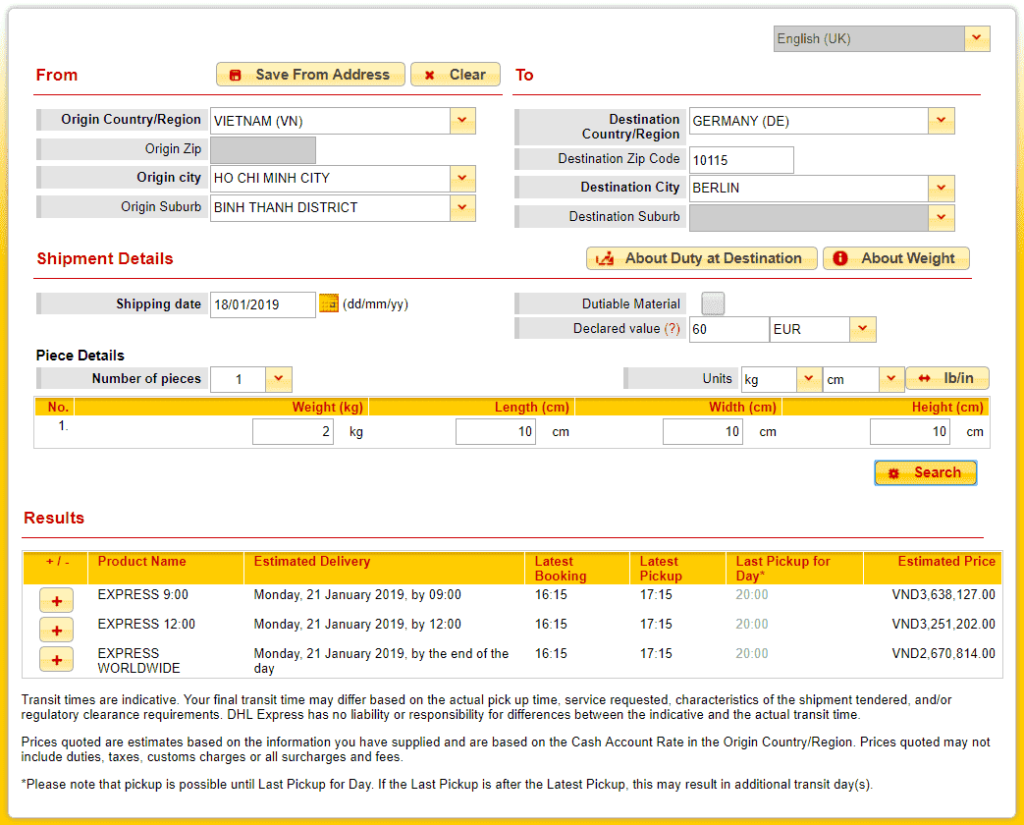The width and height of the screenshot is (1024, 825).
Task: Expand the EXPRESS WORLDWIDE result row
Action: pyautogui.click(x=56, y=659)
